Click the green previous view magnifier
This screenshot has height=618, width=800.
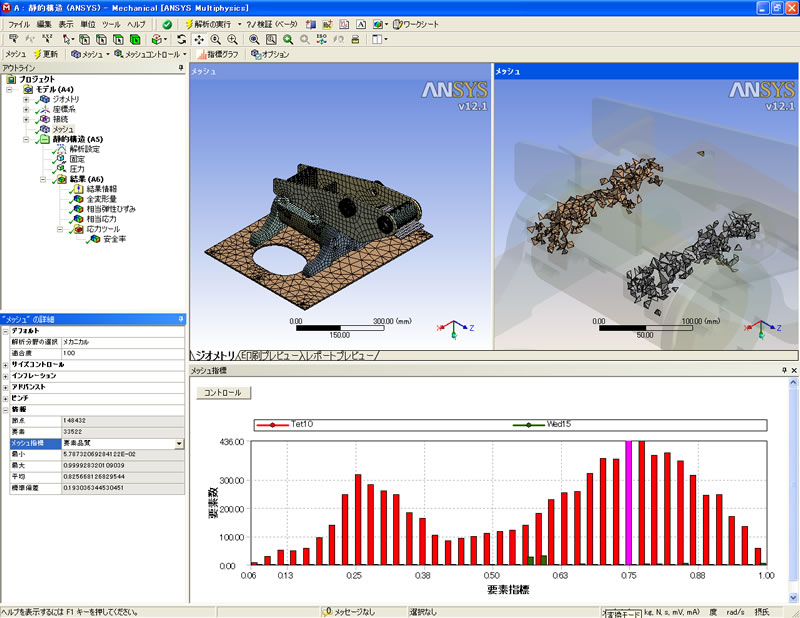(x=288, y=39)
